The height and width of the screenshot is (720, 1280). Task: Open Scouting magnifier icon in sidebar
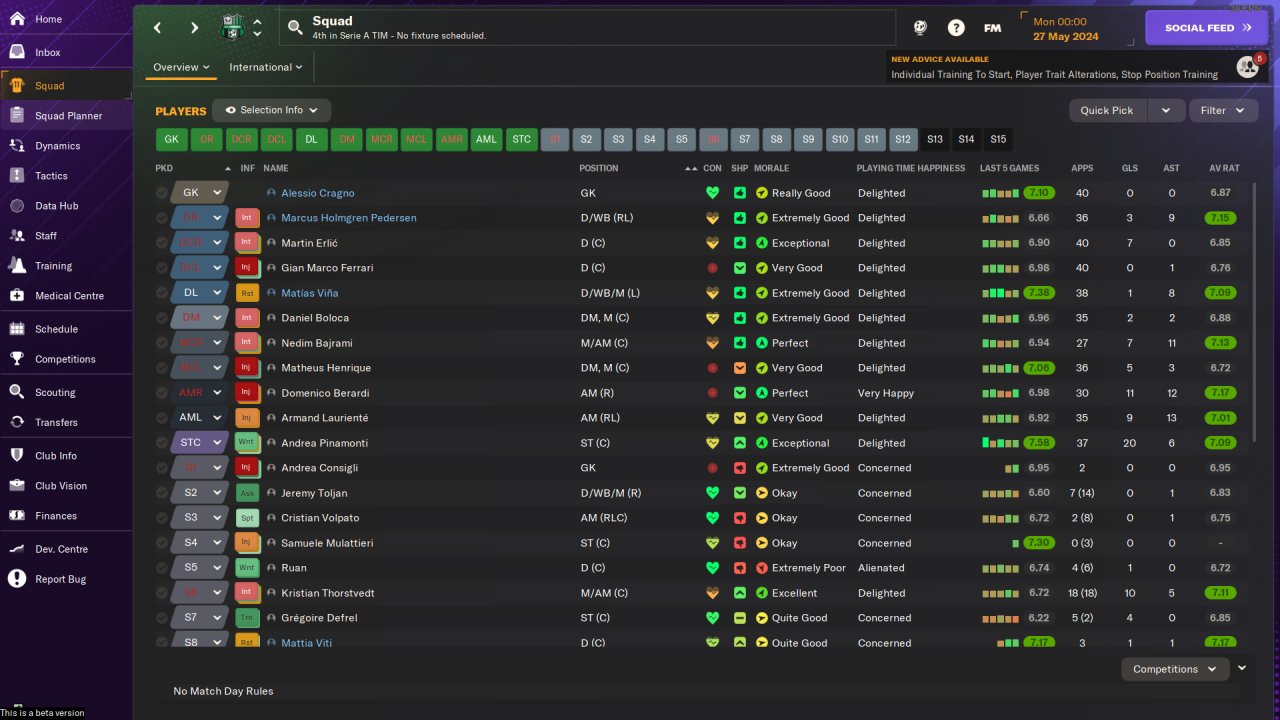(x=17, y=392)
